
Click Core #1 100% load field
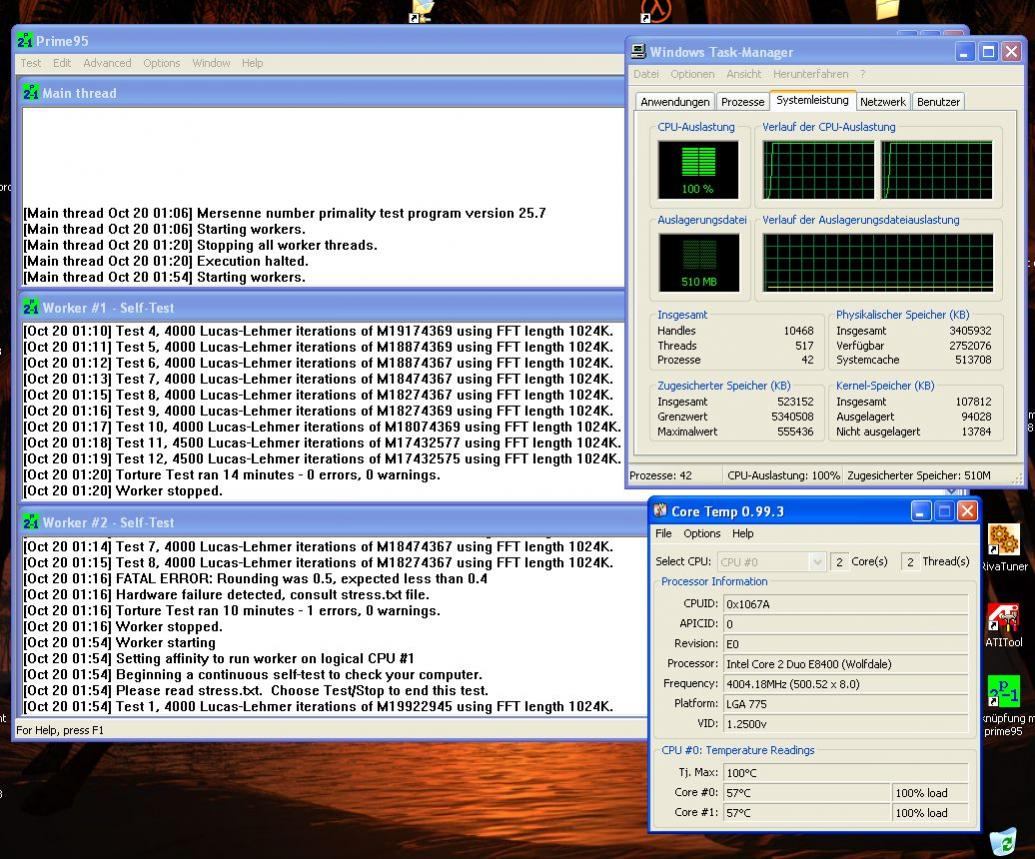(x=930, y=813)
